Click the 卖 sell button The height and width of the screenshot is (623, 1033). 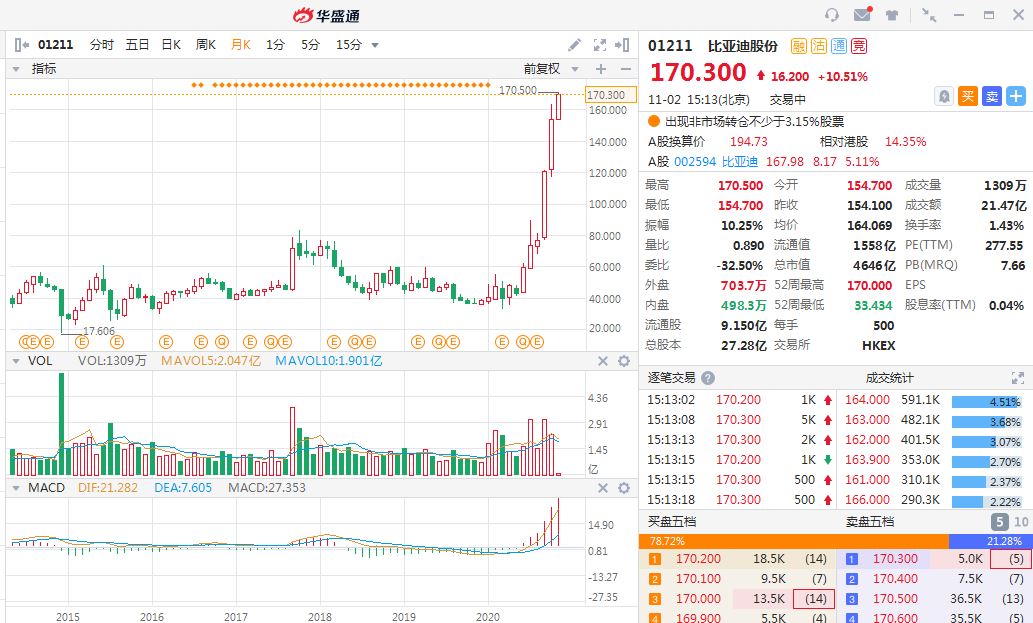coord(991,96)
